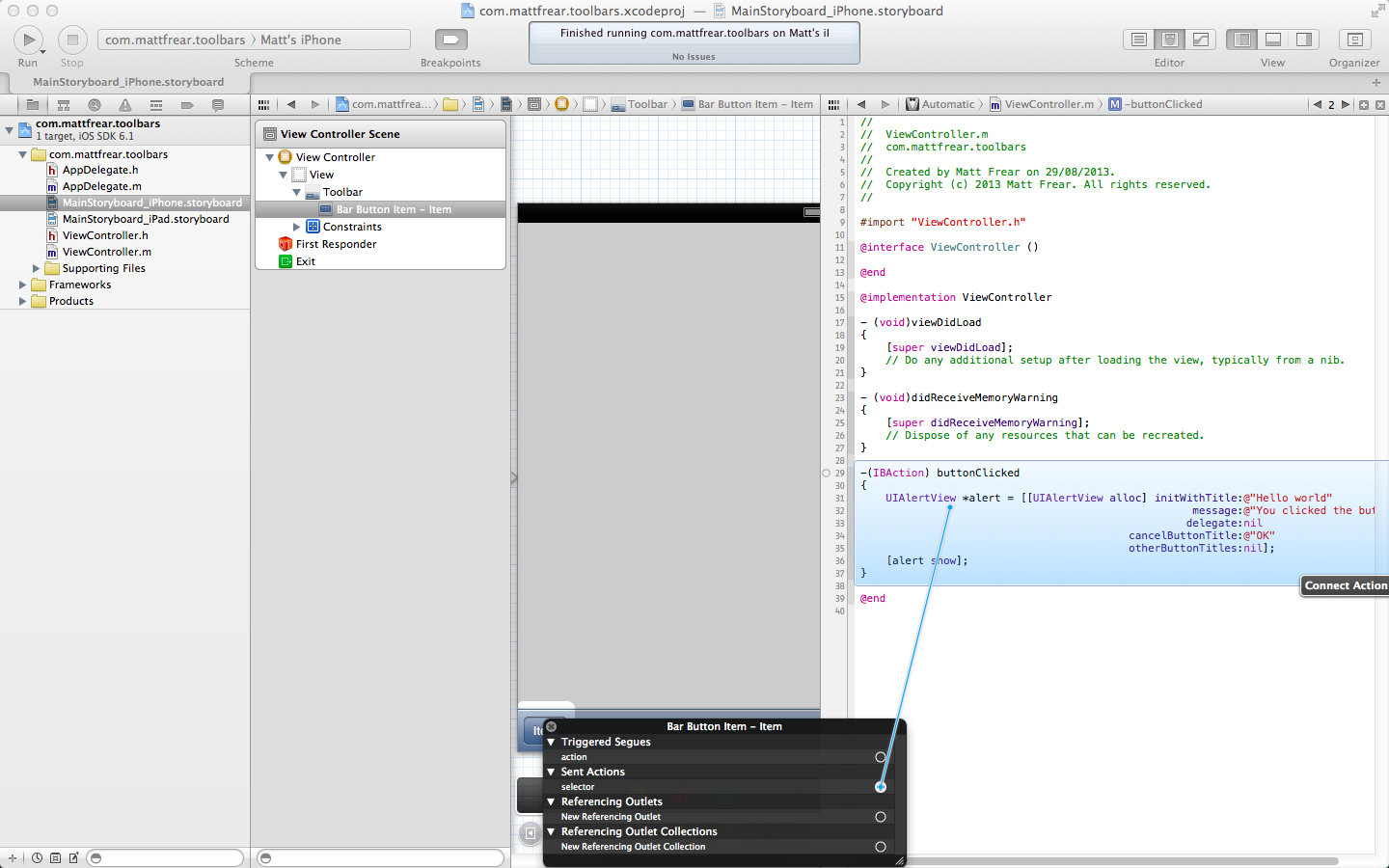Collapse the Sent Actions section
This screenshot has height=868, width=1389.
click(x=551, y=772)
